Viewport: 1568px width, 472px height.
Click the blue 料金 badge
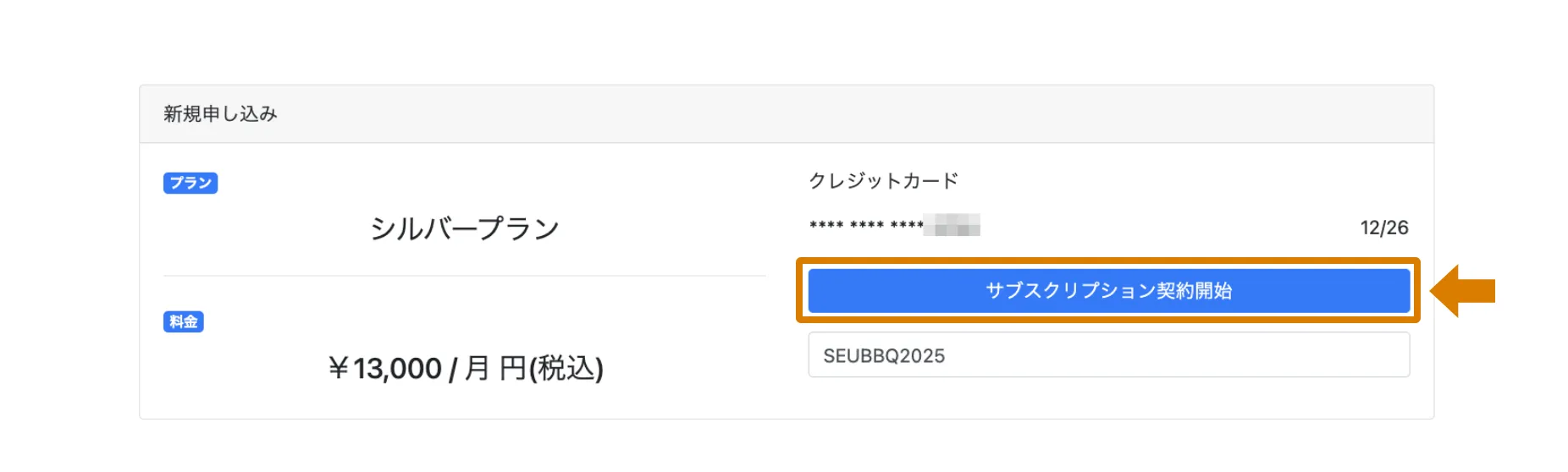click(183, 322)
